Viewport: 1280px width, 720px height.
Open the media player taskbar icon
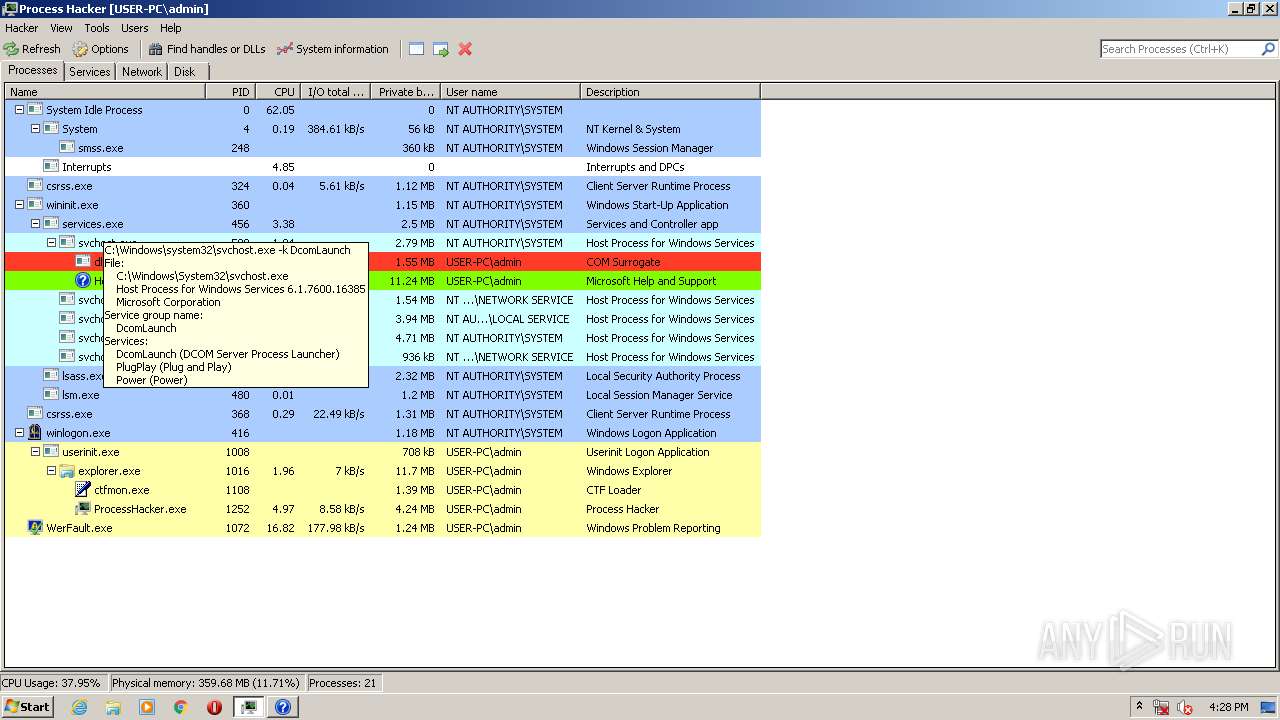[147, 707]
